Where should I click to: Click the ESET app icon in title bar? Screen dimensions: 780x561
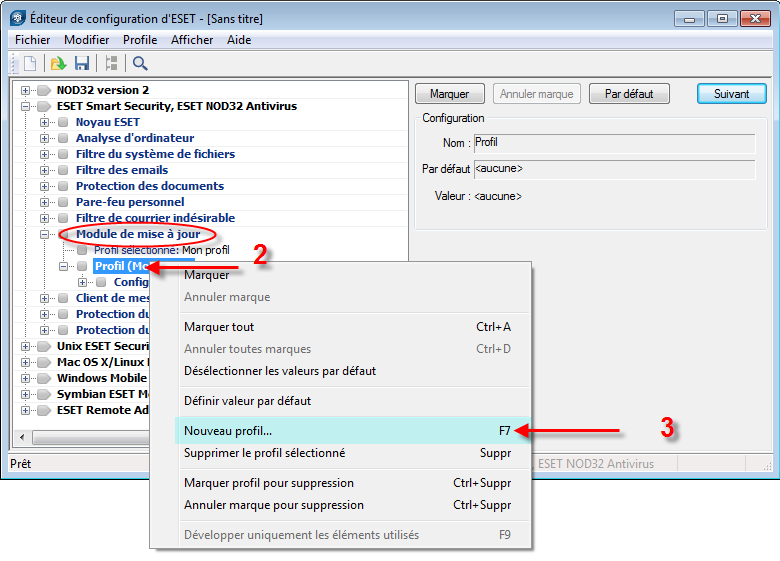point(17,18)
